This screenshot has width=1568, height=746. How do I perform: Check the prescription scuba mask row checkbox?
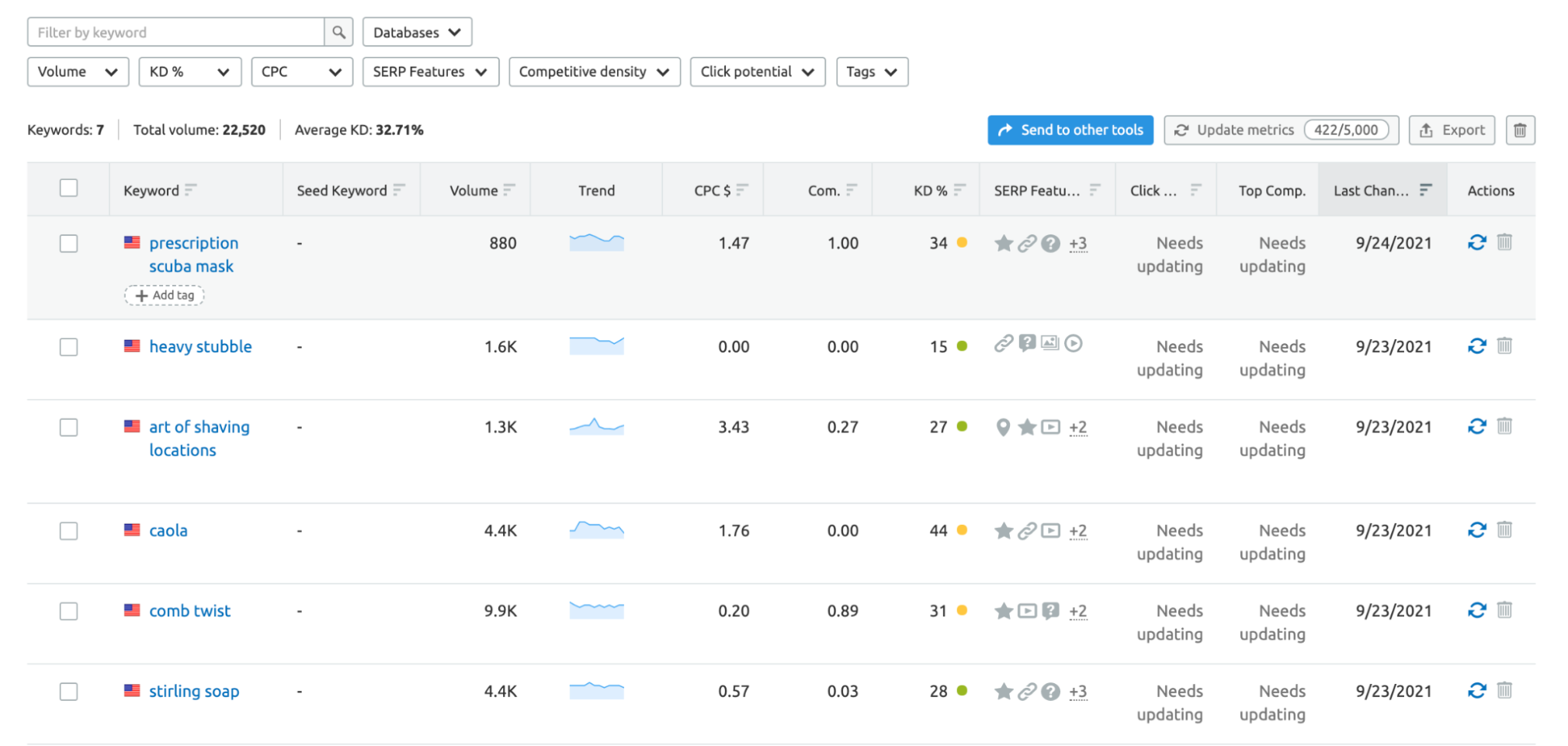tap(69, 244)
